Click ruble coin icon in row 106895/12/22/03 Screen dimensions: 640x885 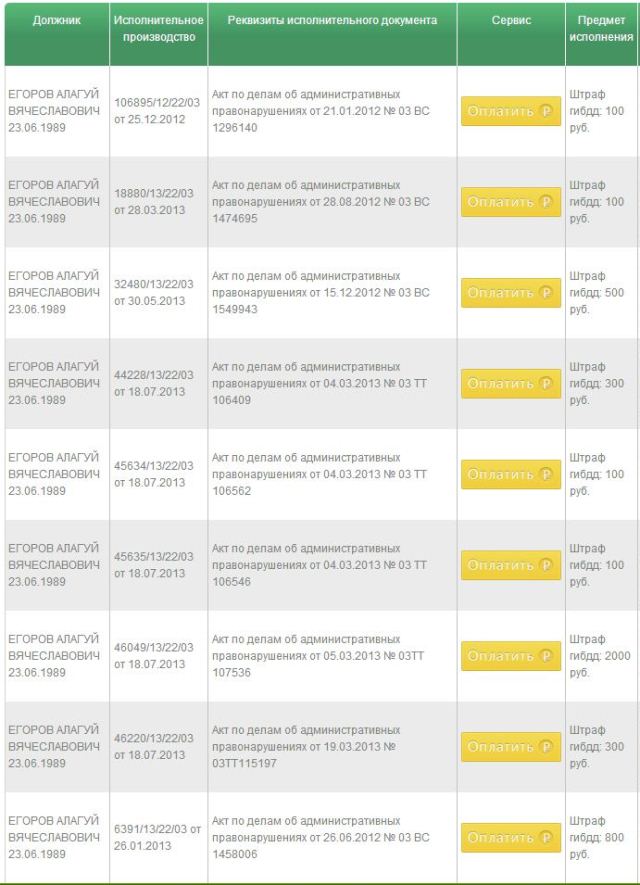point(545,111)
